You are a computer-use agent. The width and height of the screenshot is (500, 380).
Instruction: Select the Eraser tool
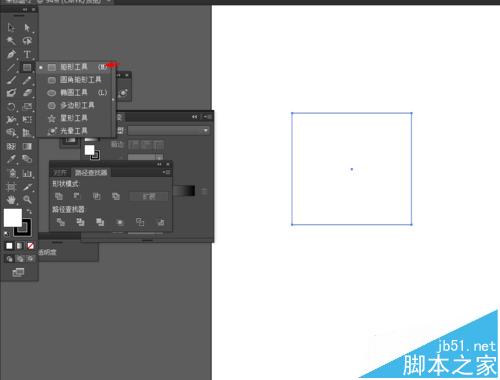27,93
